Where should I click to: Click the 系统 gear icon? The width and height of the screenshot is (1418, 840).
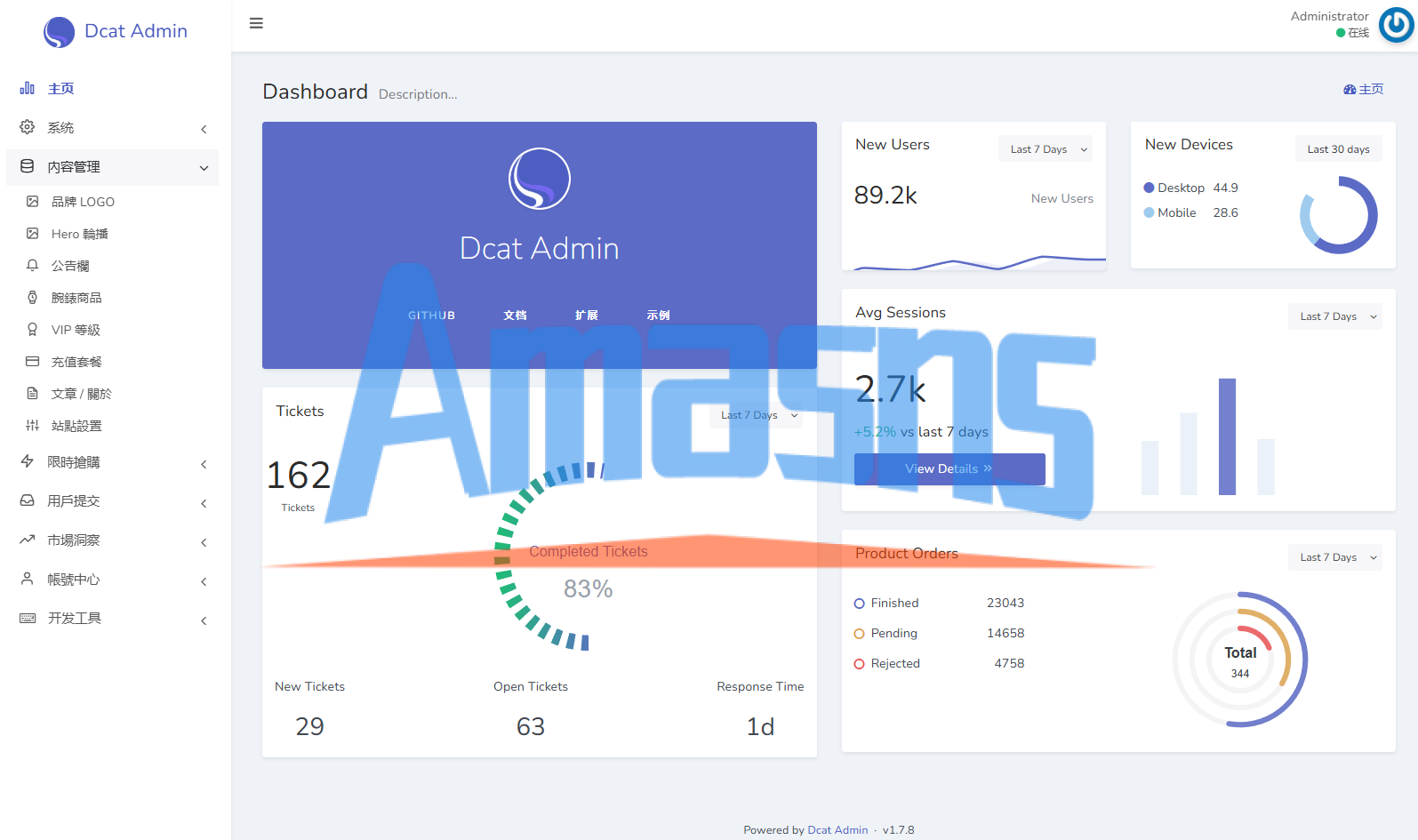tap(28, 127)
